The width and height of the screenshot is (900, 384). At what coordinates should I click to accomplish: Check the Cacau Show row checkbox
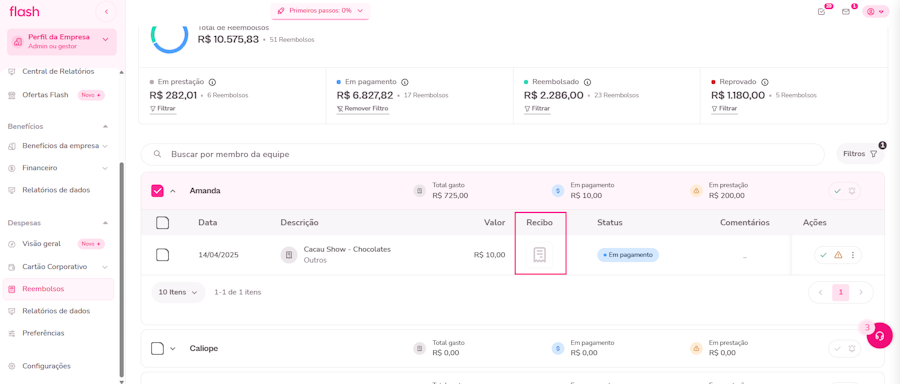pos(162,255)
